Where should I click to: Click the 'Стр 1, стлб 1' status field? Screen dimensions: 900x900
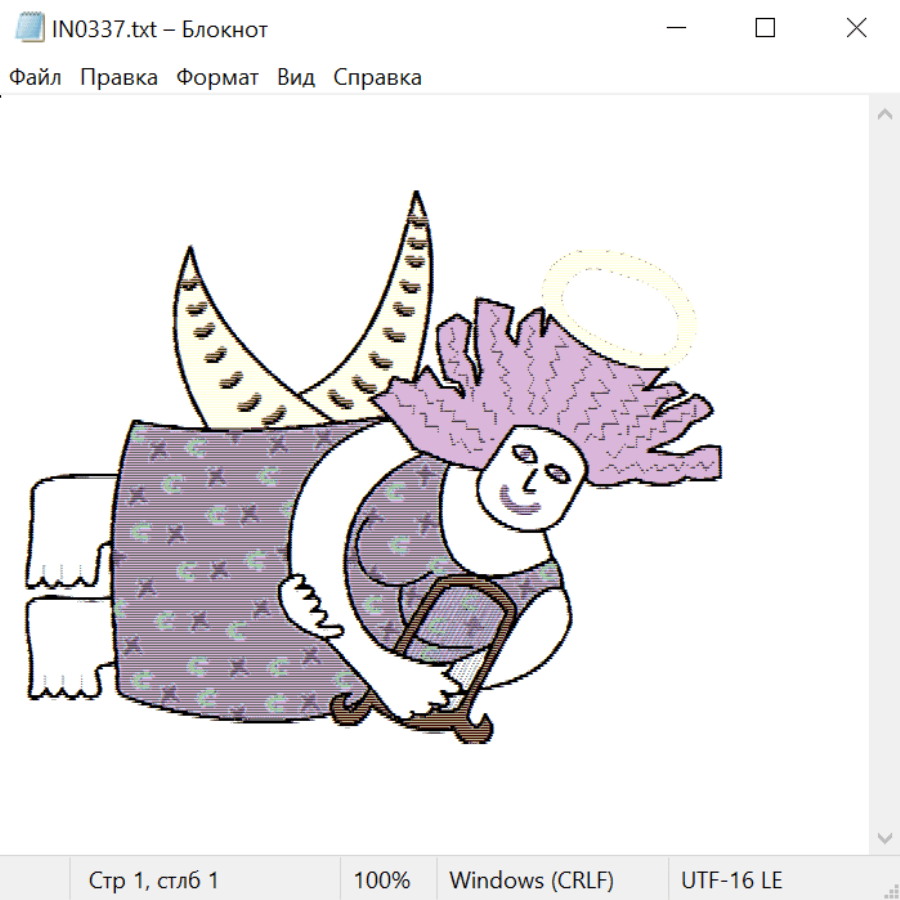click(154, 880)
